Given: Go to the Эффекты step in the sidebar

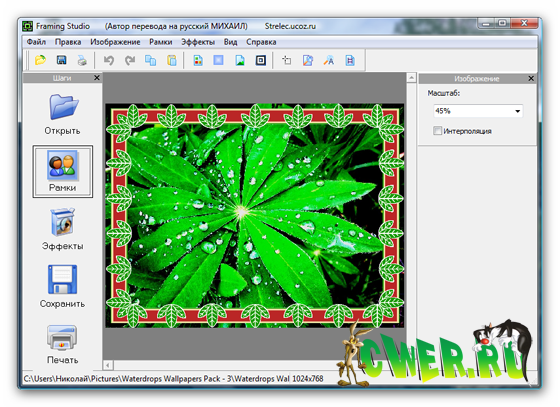Looking at the screenshot, I should [x=62, y=229].
